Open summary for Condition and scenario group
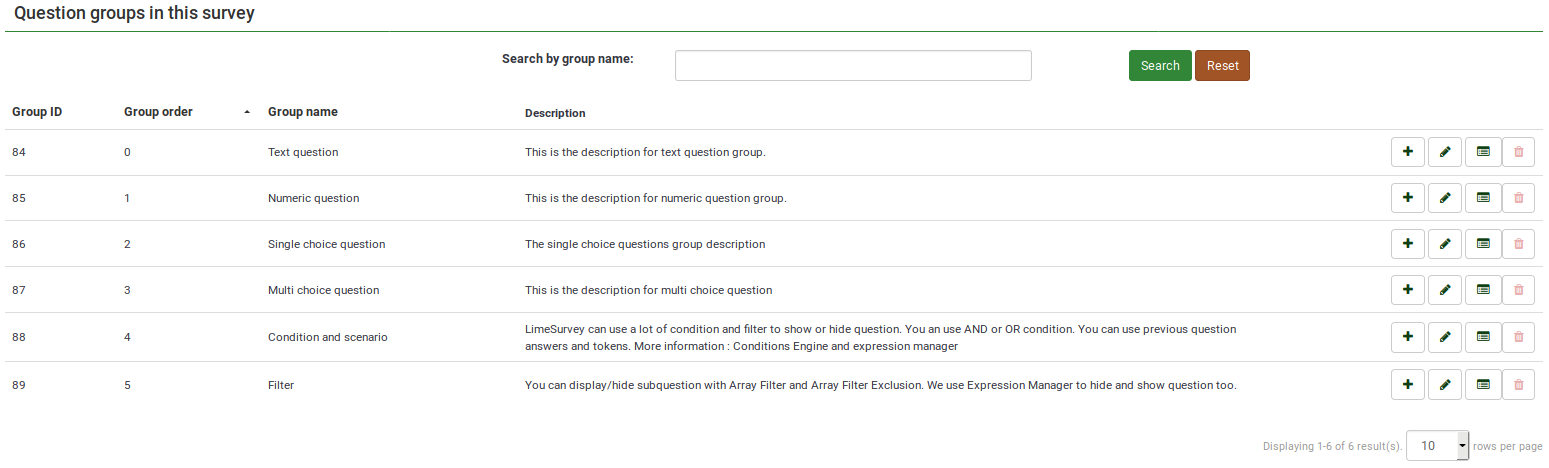Screen dimensions: 1549x468 (1482, 337)
